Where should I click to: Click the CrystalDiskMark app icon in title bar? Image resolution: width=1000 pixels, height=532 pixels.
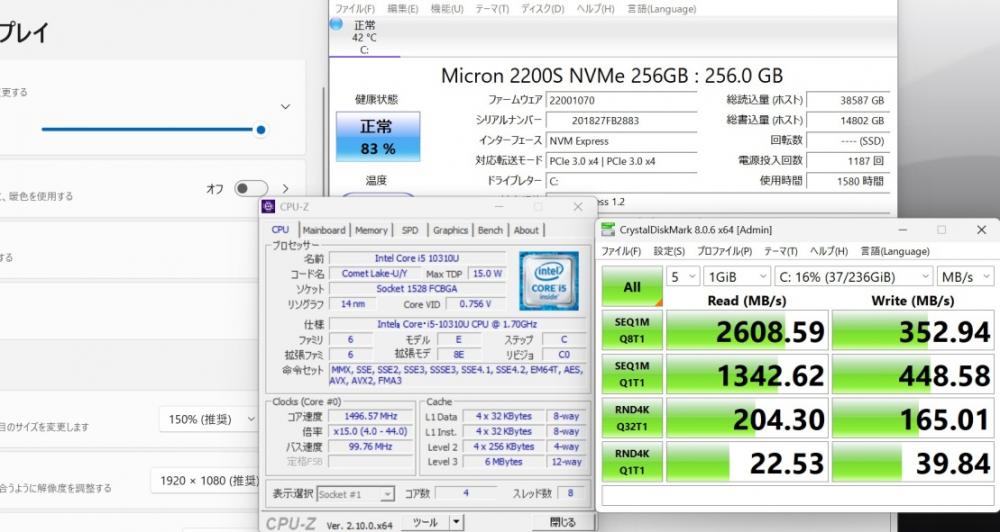pos(608,230)
